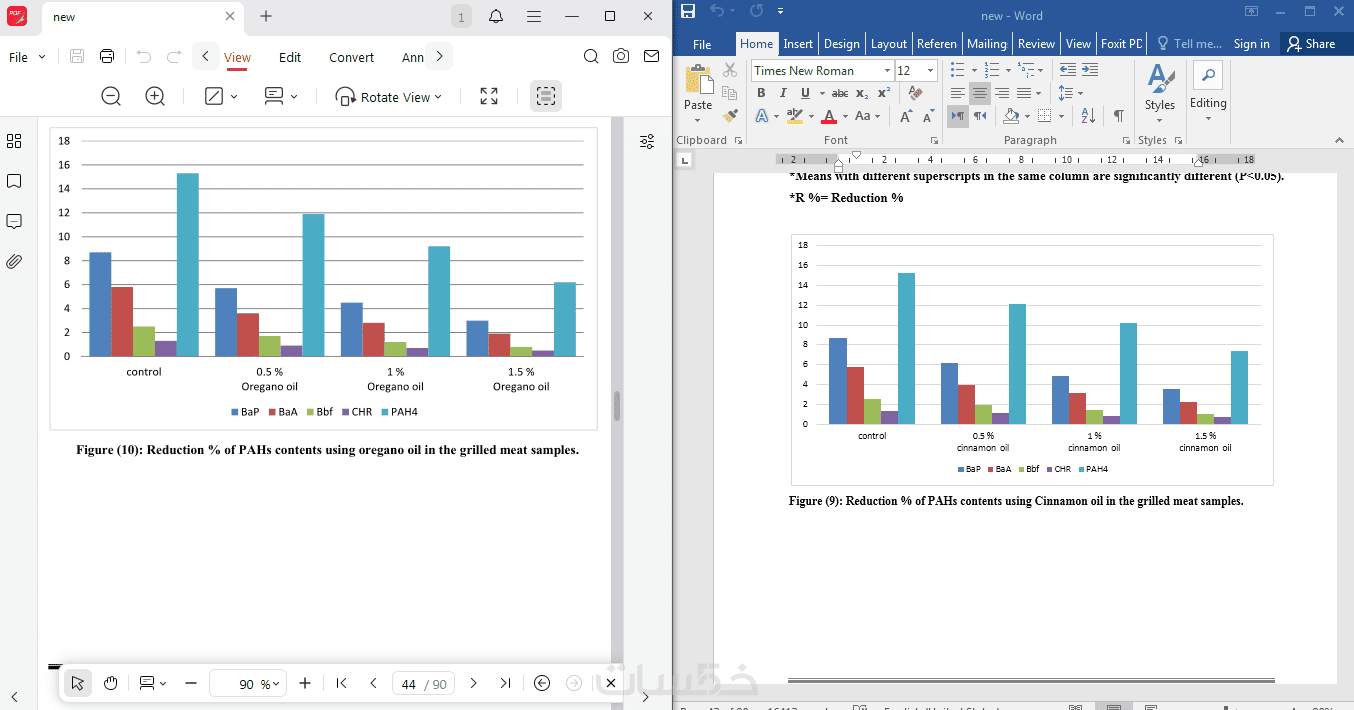
Task: Toggle Show/Hide paragraph marks
Action: coord(1119,116)
